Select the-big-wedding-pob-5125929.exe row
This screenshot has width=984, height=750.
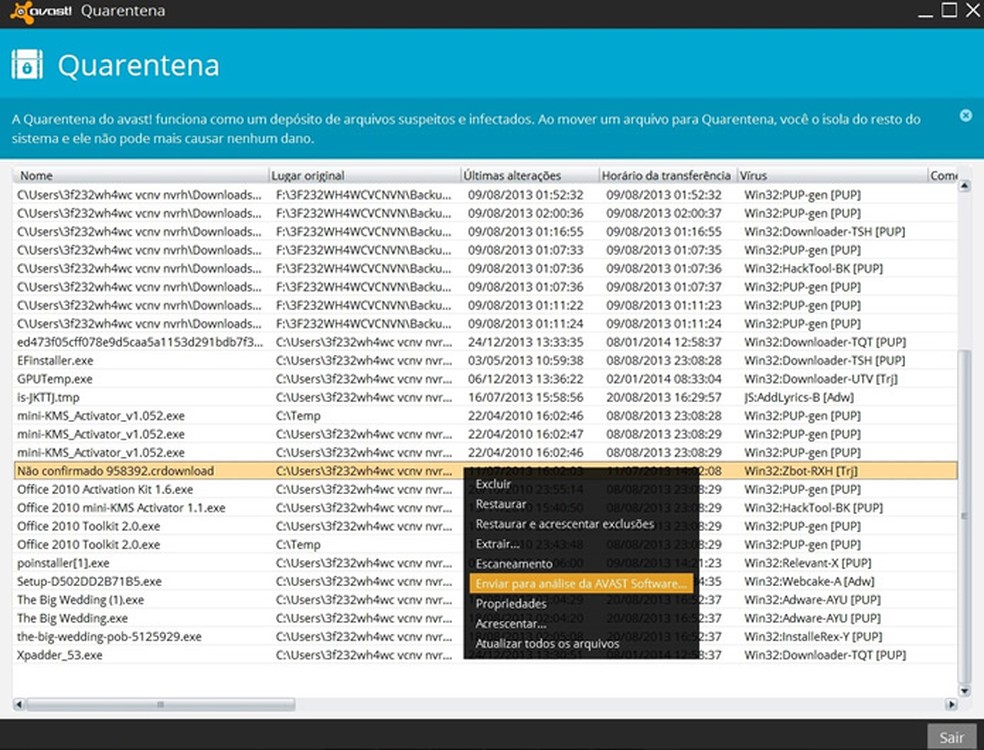485,636
